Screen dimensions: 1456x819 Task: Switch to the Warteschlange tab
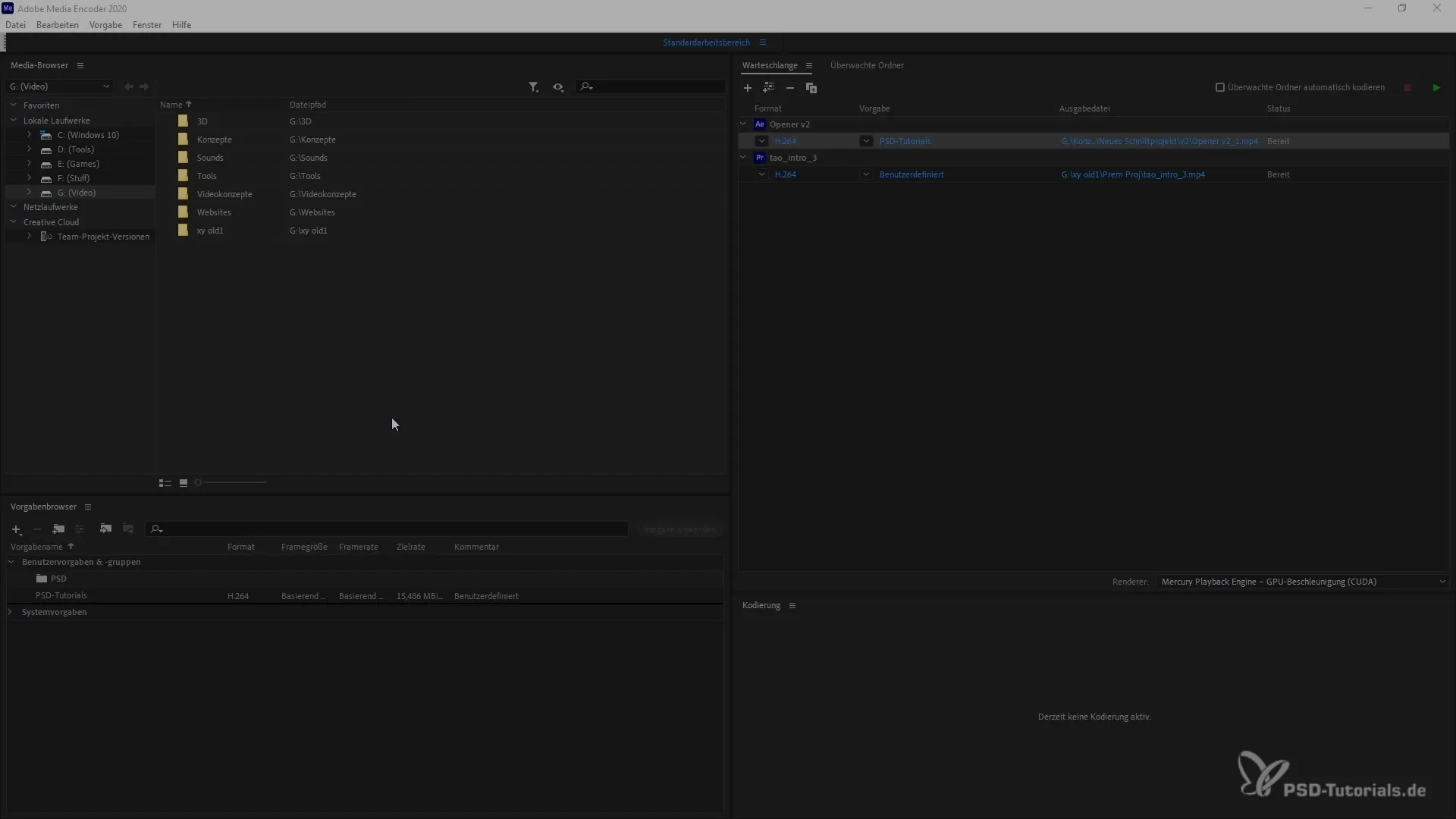pyautogui.click(x=770, y=65)
